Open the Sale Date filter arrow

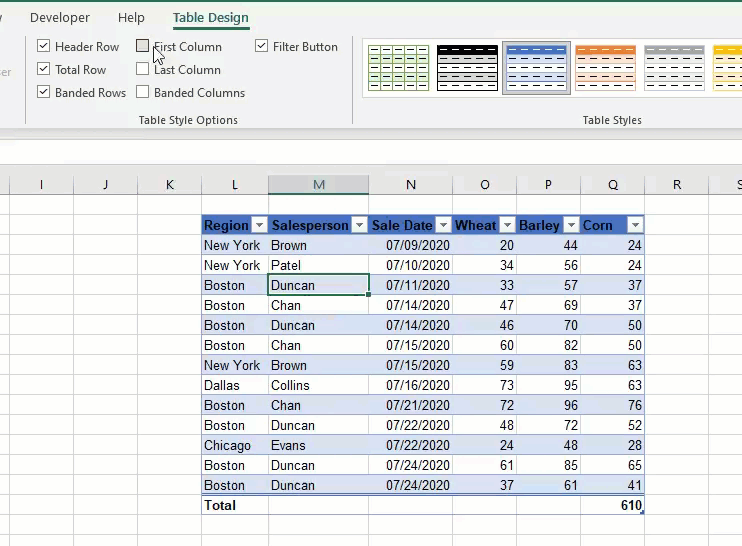(443, 226)
